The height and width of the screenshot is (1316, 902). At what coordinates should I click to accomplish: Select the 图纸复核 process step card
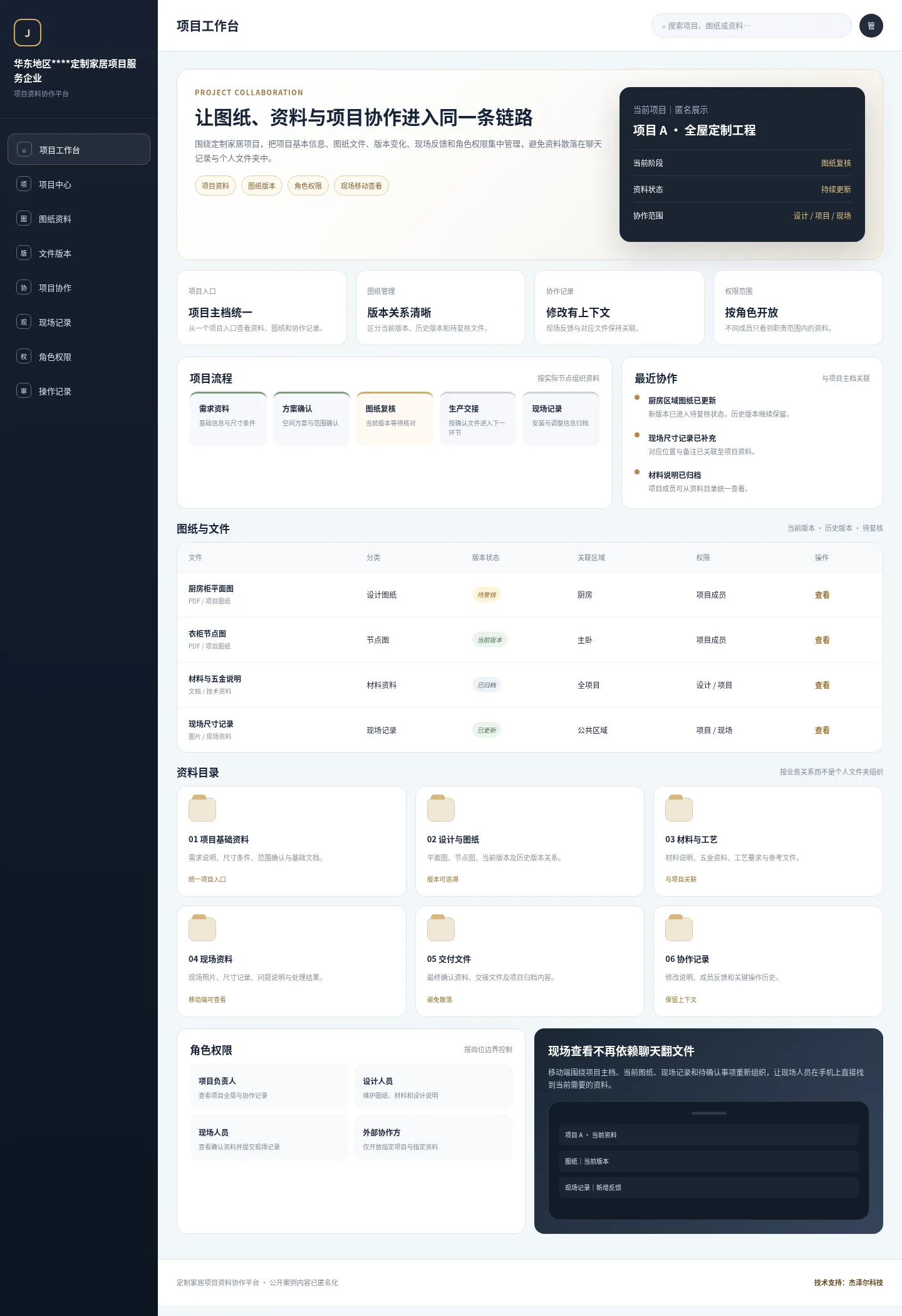pos(395,419)
